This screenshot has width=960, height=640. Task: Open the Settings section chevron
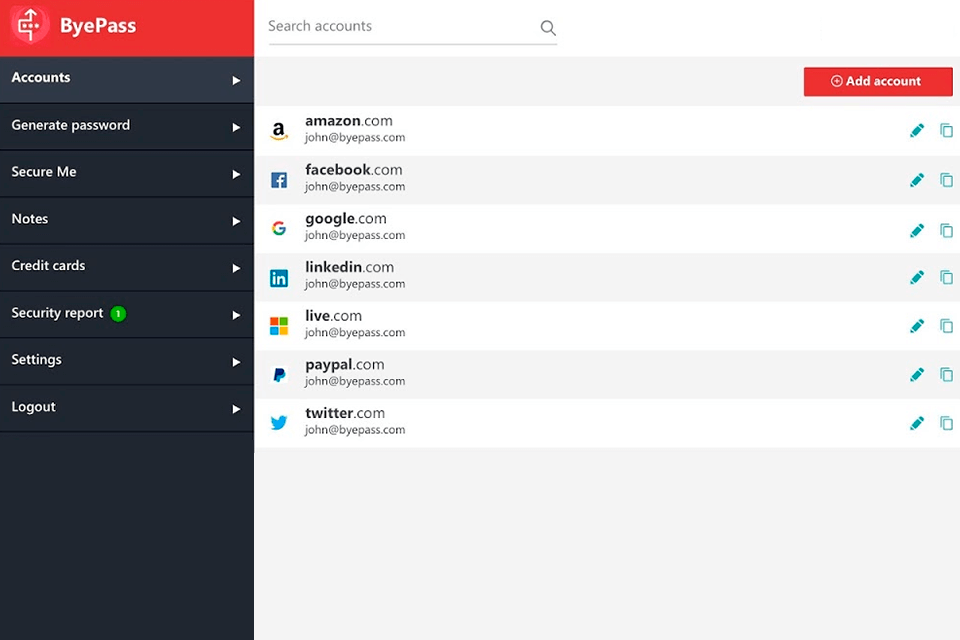coord(236,361)
